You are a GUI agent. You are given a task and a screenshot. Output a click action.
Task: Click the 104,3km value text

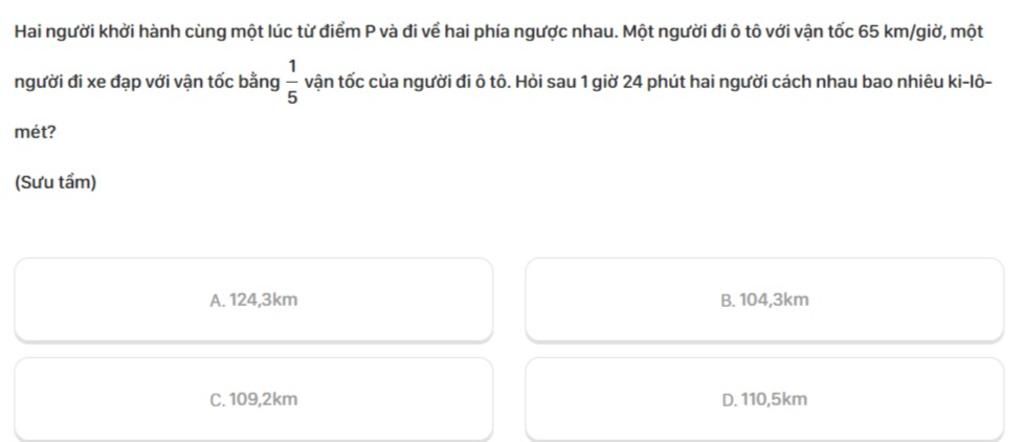pyautogui.click(x=774, y=300)
